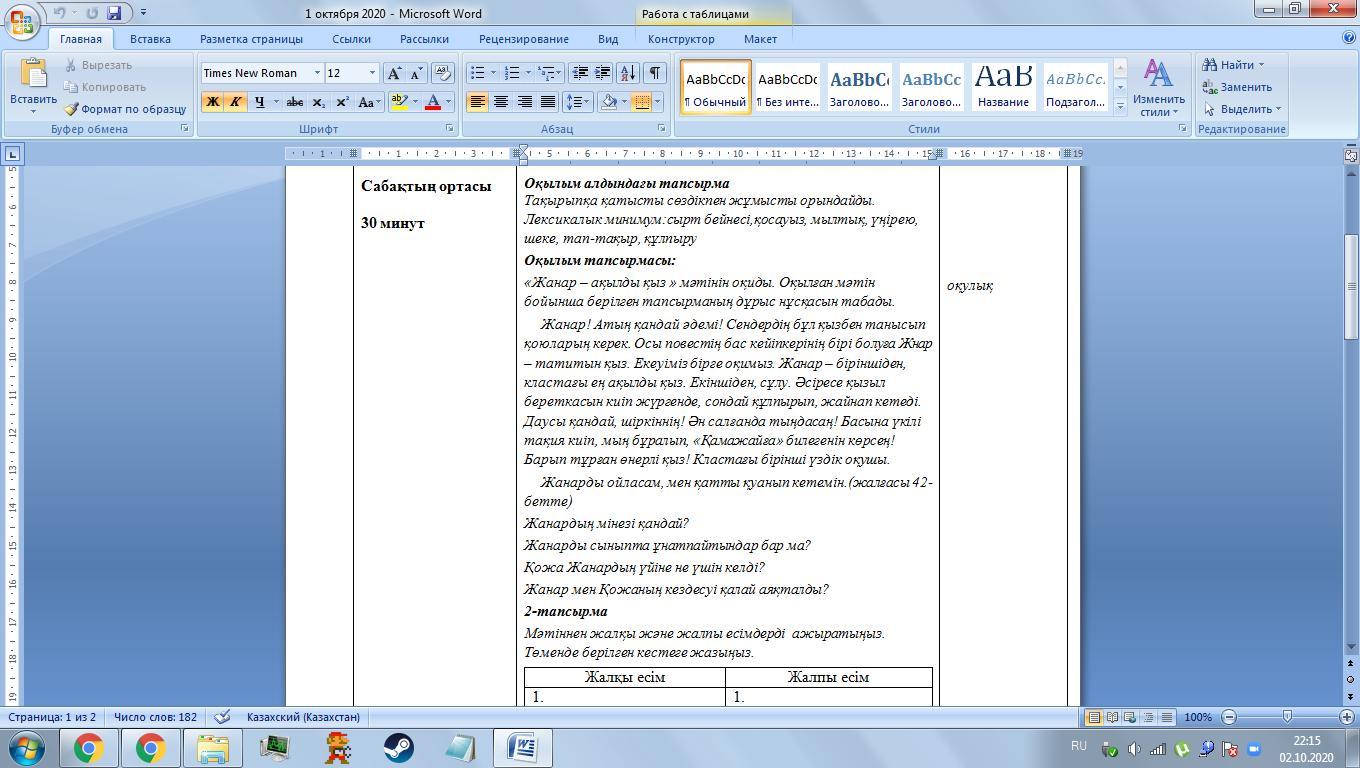The image size is (1360, 768).
Task: Expand the Styles gallery list
Action: coord(1120,106)
